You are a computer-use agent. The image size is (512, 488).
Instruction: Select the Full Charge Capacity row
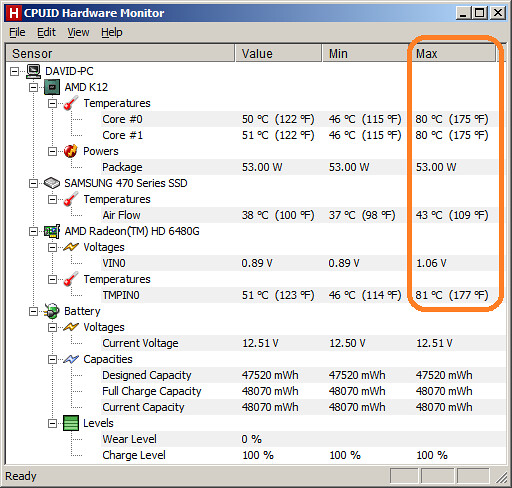tap(303, 391)
